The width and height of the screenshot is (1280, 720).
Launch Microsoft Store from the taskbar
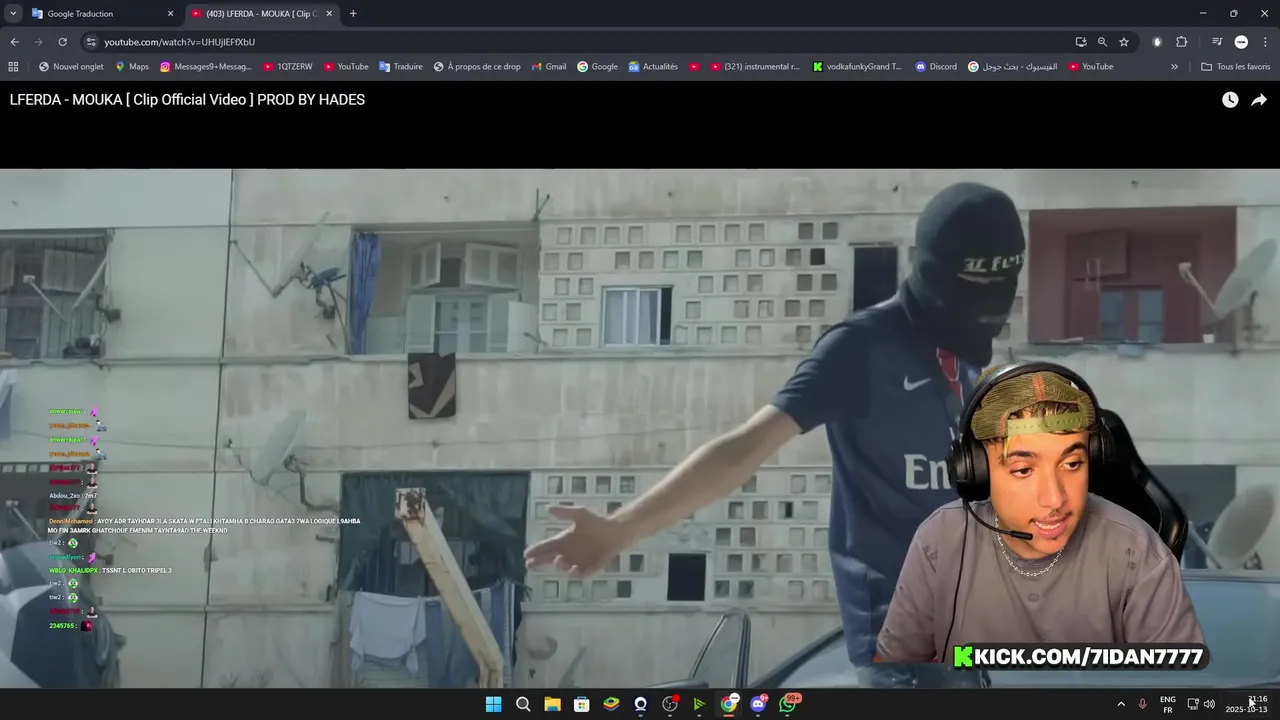tap(582, 704)
